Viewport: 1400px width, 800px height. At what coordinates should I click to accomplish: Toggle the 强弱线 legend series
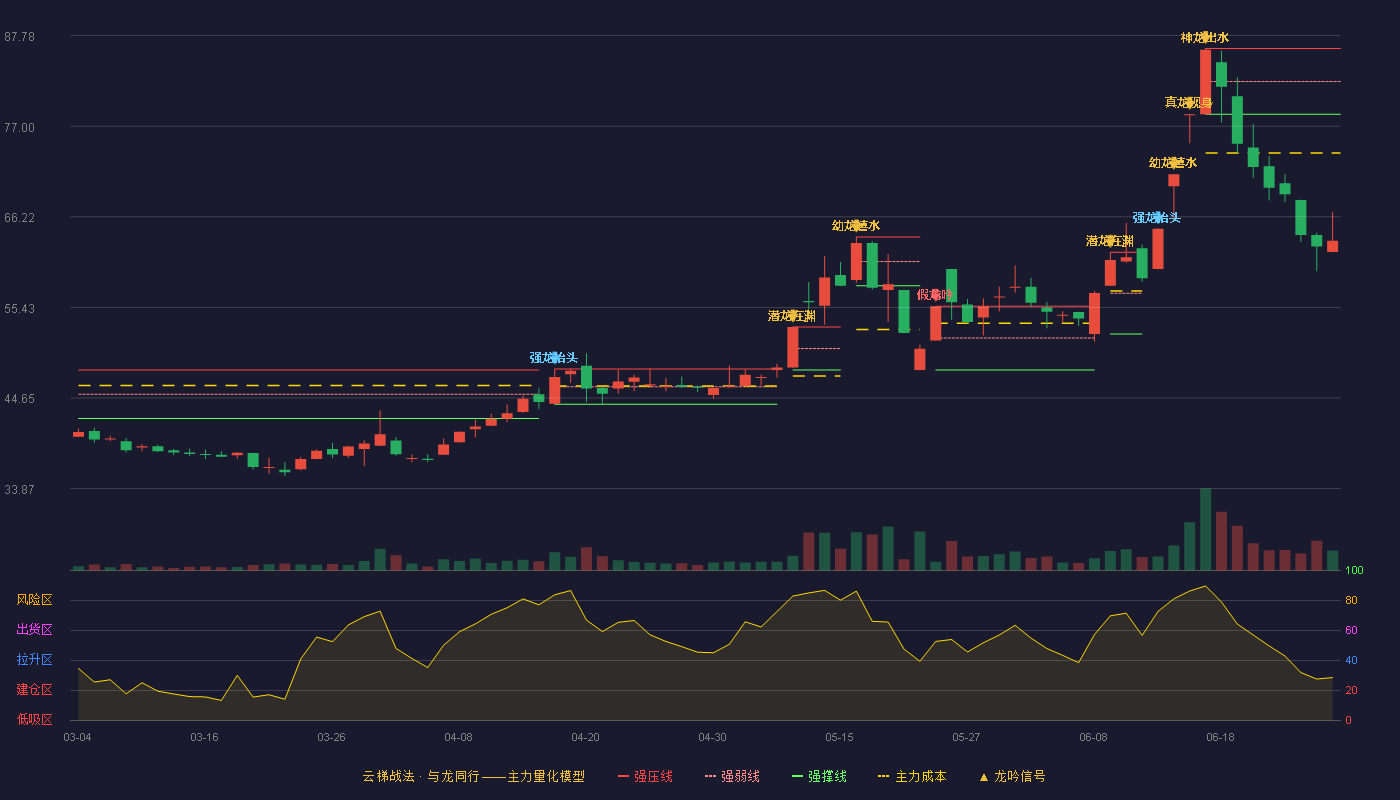pyautogui.click(x=732, y=776)
